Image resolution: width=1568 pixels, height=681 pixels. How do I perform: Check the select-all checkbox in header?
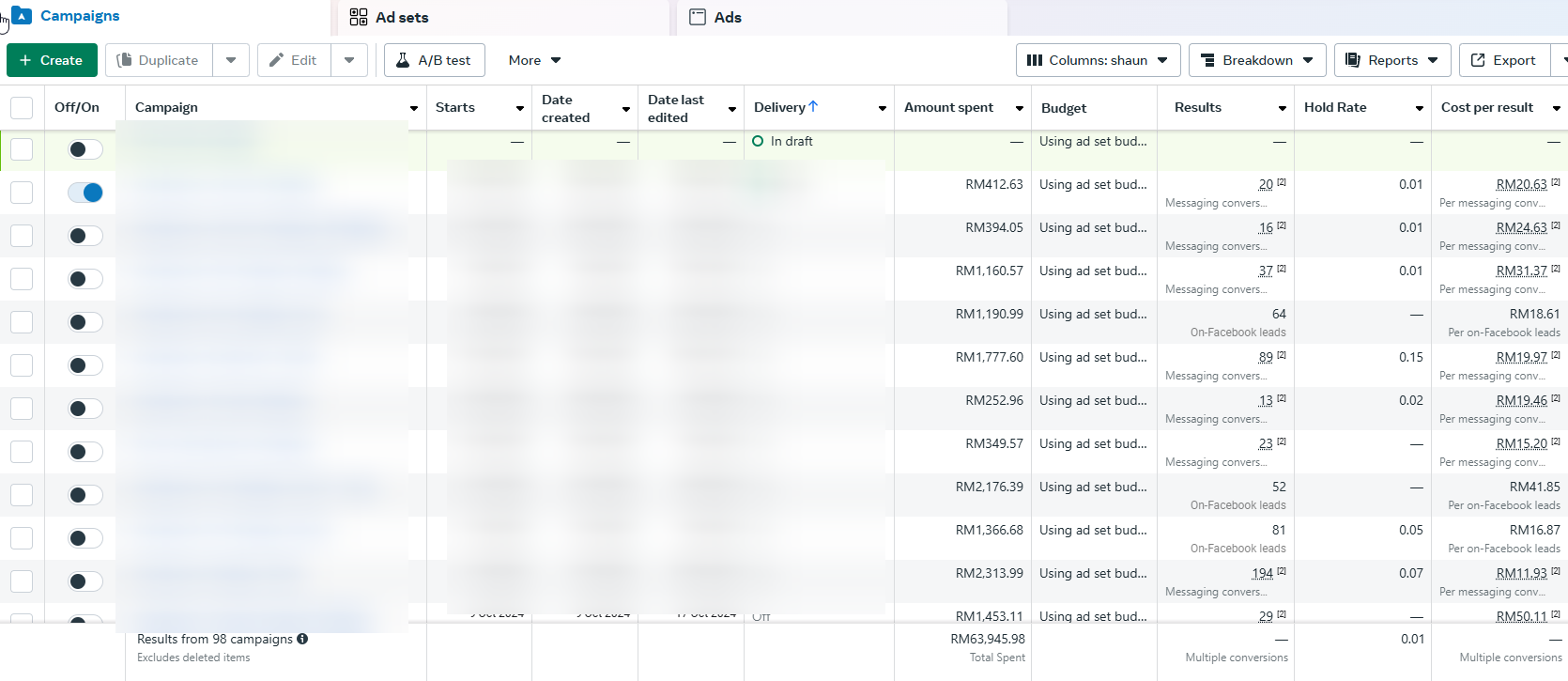point(22,108)
